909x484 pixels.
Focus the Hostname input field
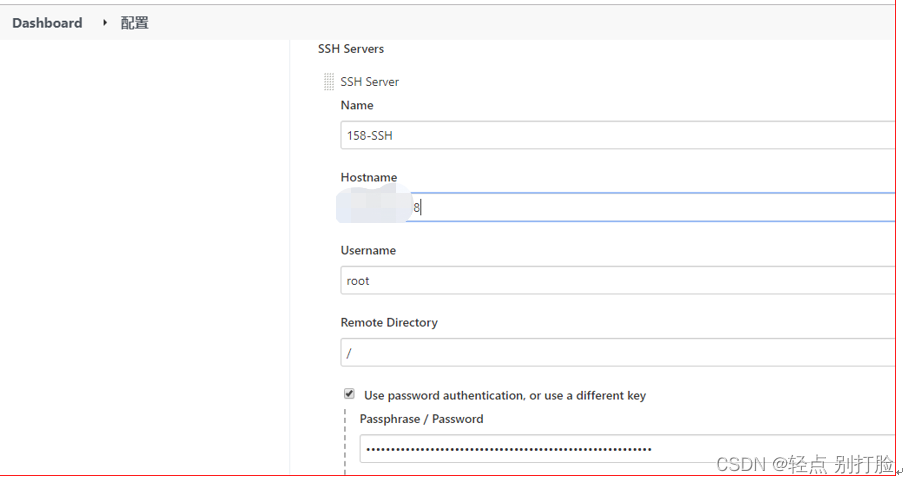(x=650, y=207)
